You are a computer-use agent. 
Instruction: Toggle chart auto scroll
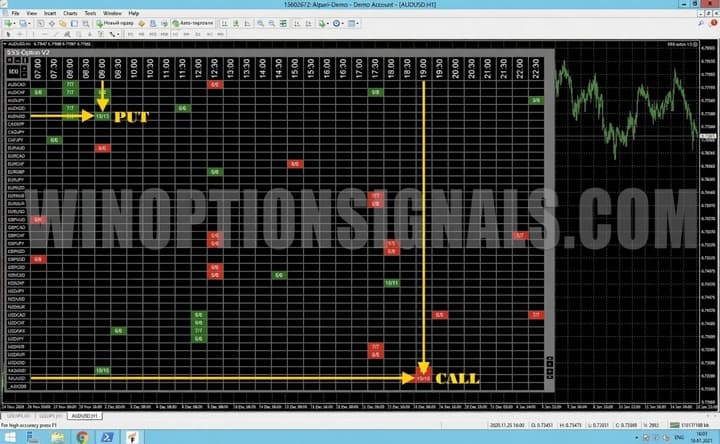point(297,23)
